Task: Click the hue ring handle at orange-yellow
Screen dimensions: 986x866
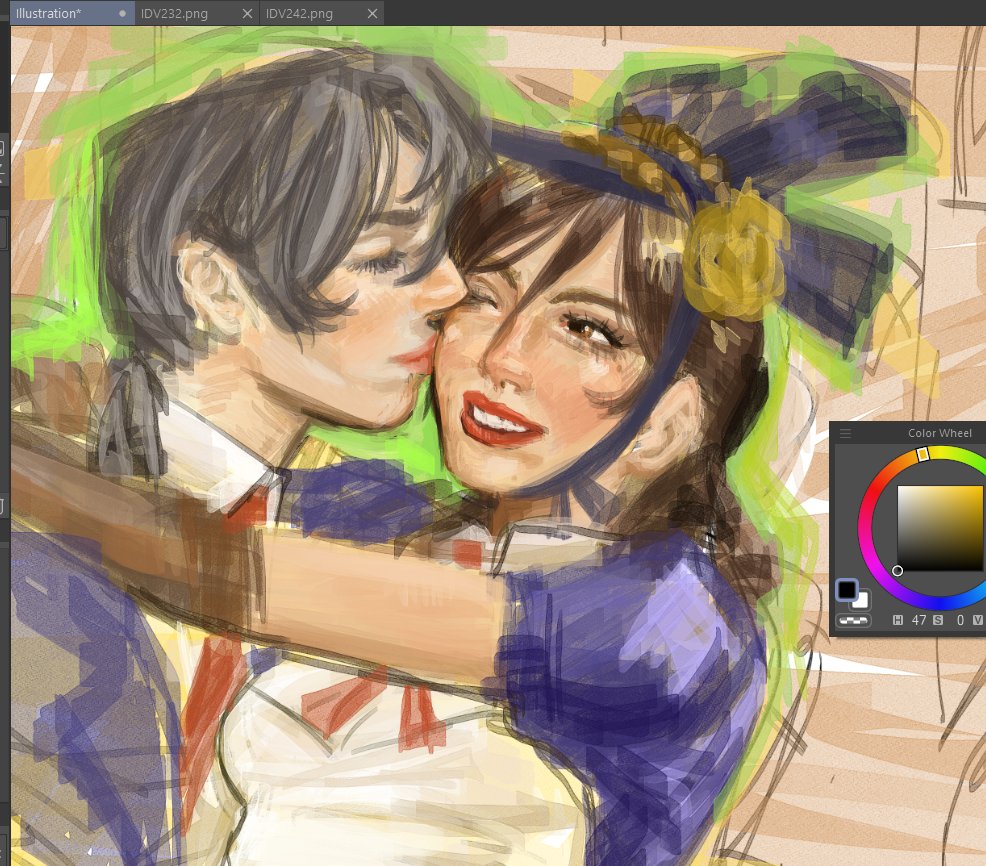Action: pyautogui.click(x=922, y=454)
